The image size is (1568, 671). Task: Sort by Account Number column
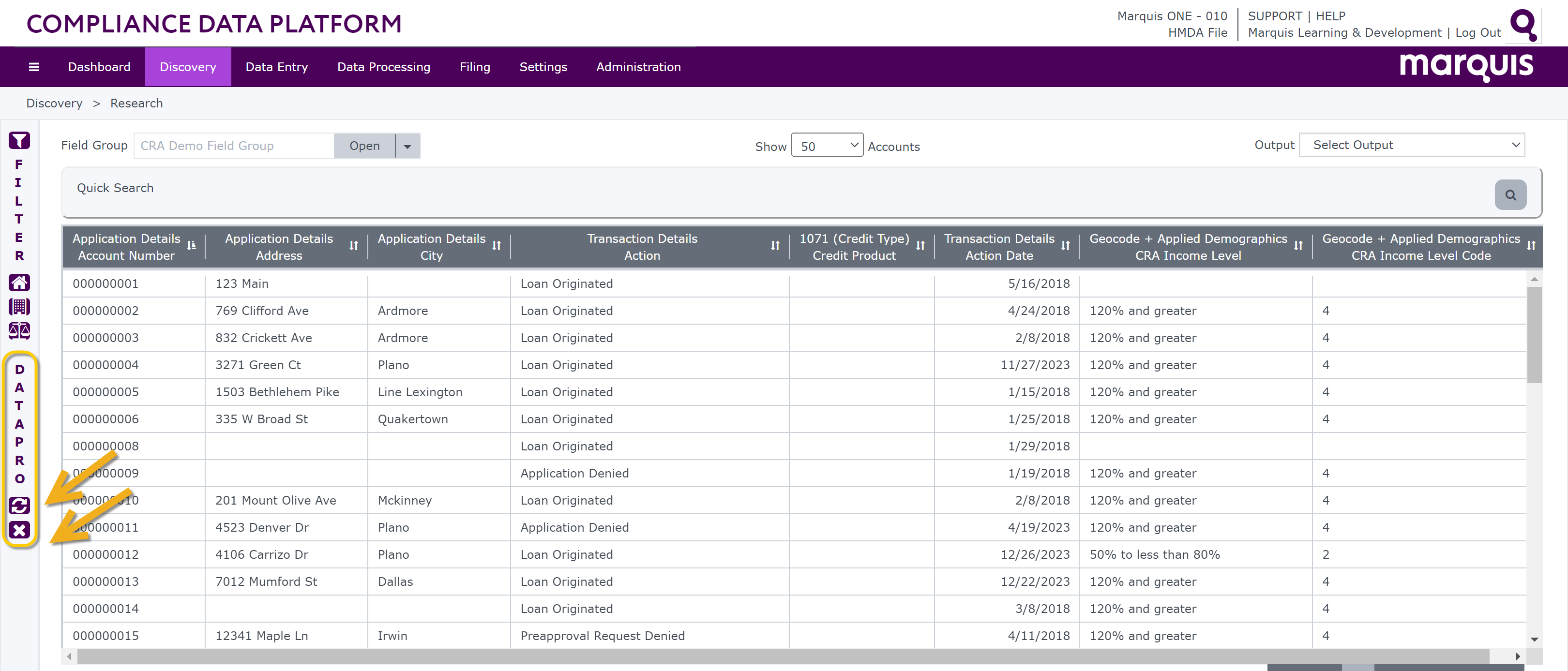coord(191,246)
